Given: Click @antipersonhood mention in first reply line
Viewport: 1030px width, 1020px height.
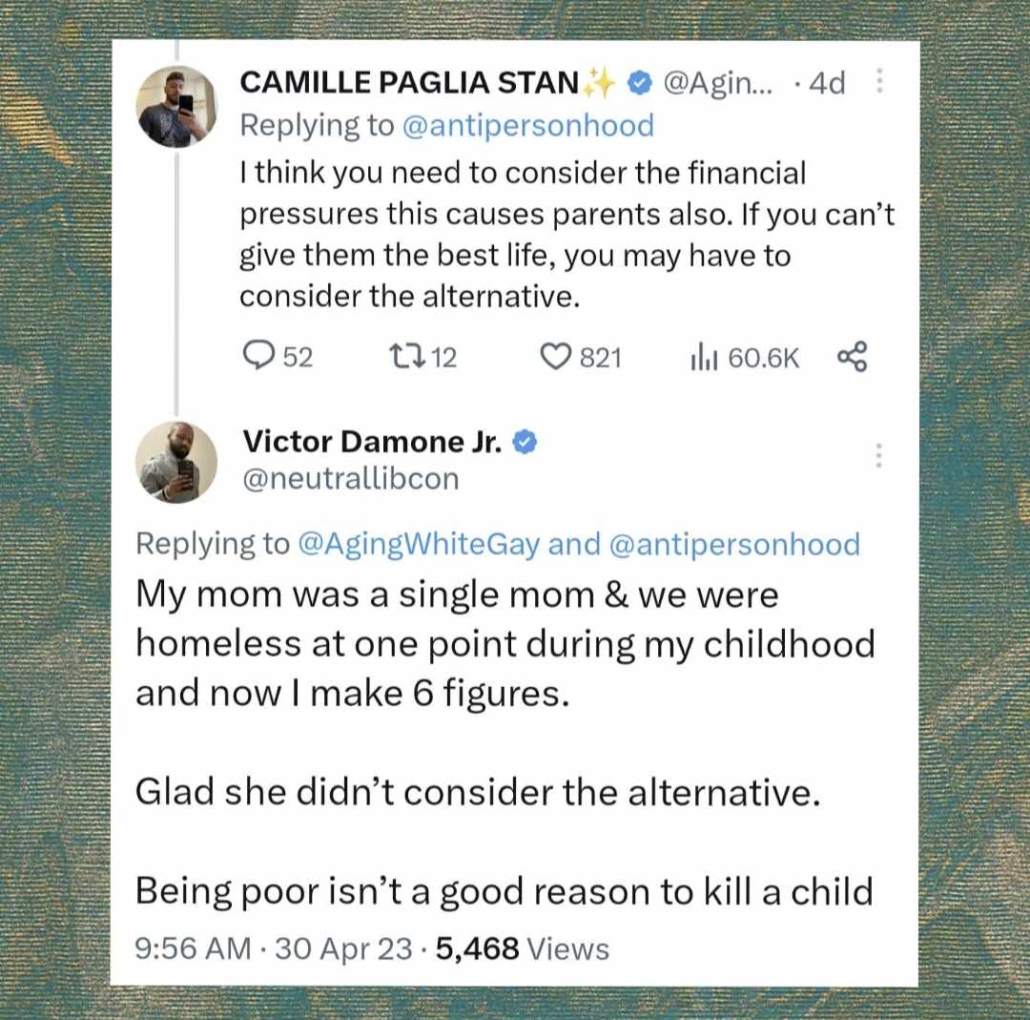Looking at the screenshot, I should tap(527, 126).
